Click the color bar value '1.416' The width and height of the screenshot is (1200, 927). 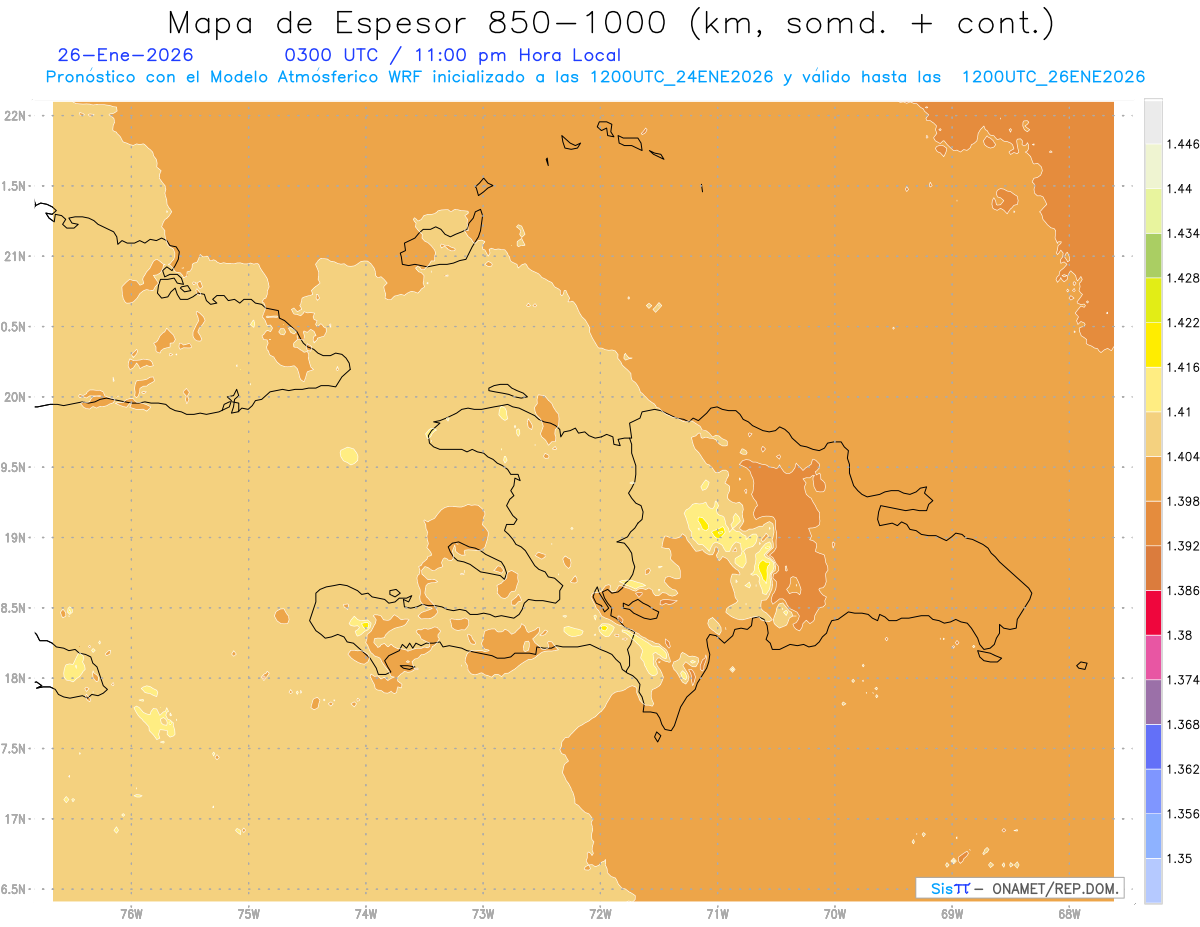tap(1183, 367)
